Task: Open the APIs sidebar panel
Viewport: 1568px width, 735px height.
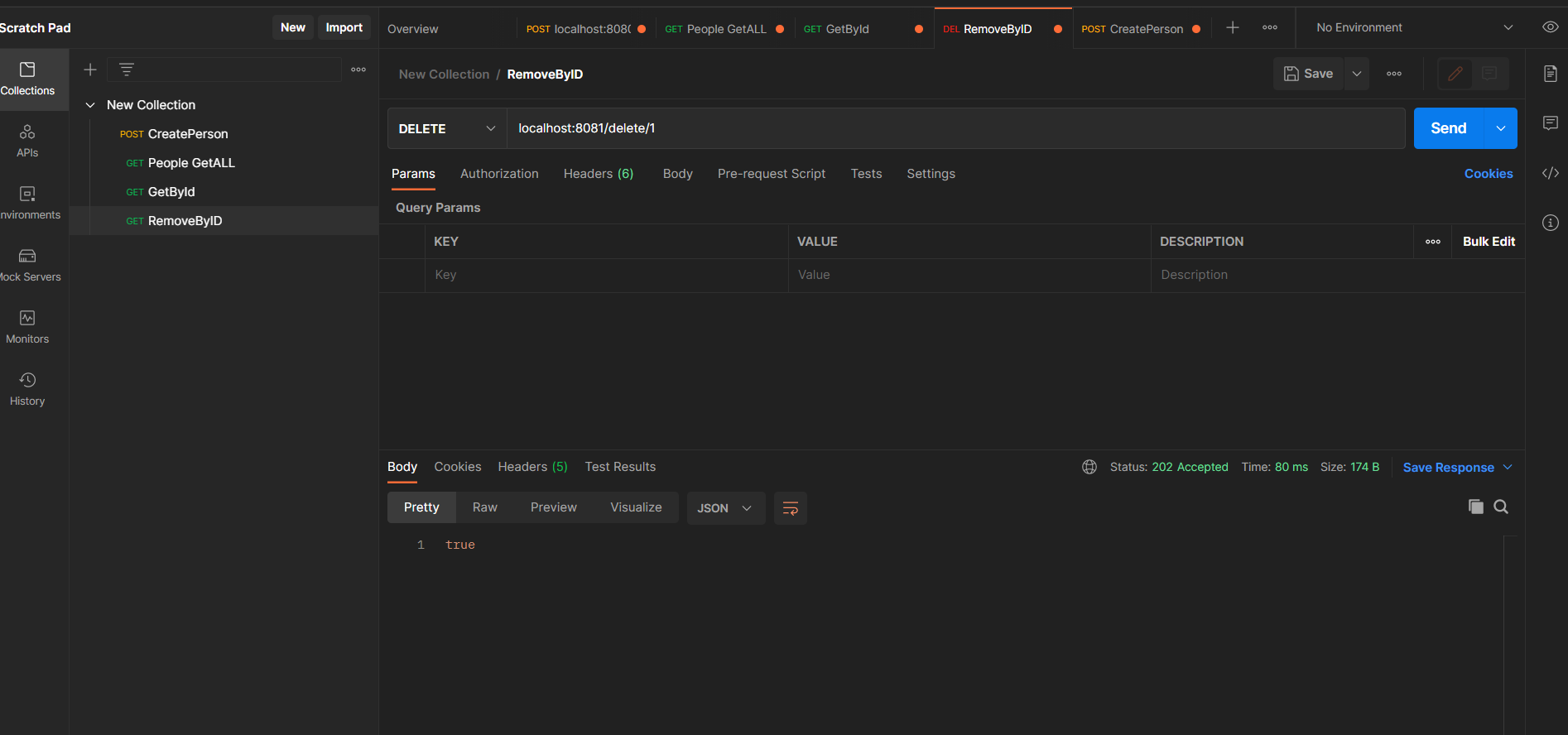Action: (x=27, y=142)
